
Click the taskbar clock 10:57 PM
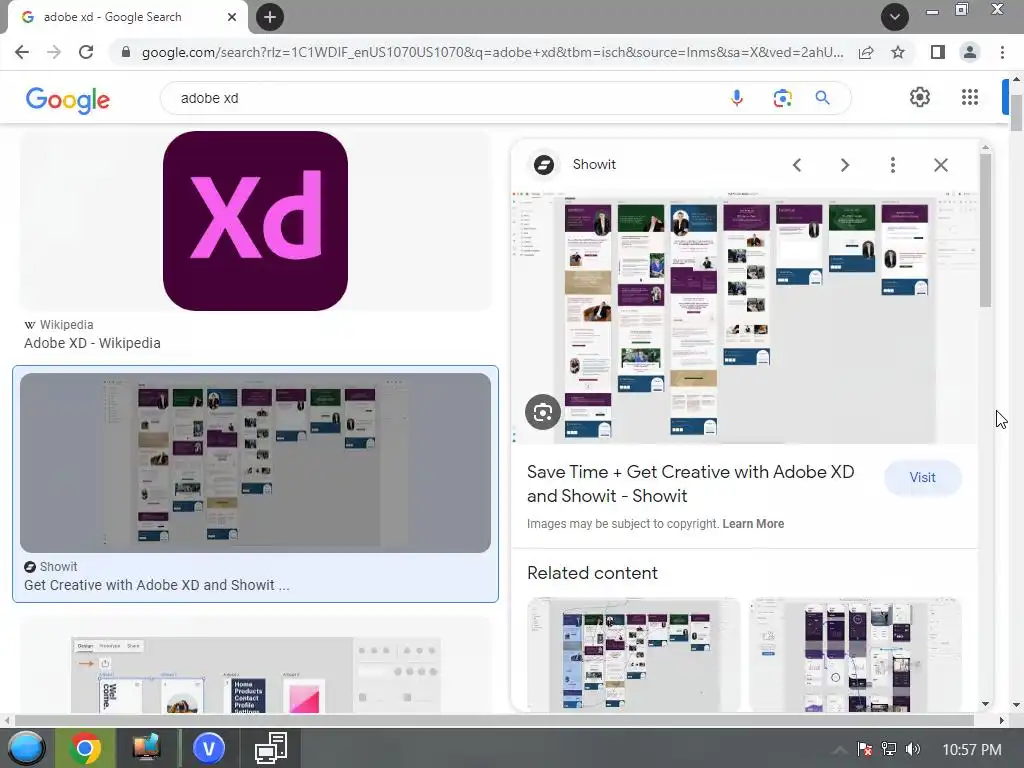click(972, 750)
